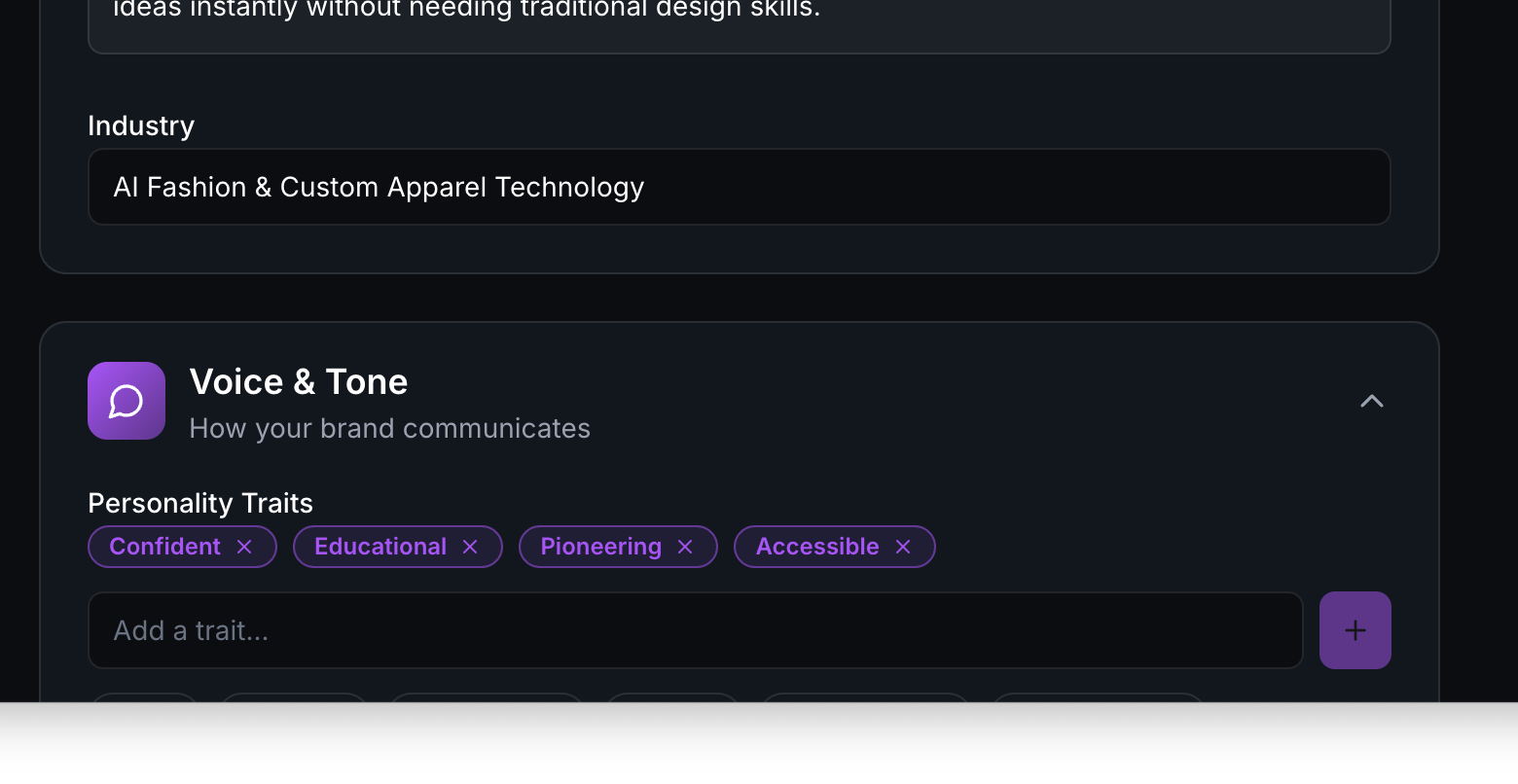Click the Accessible trait chip text

(x=817, y=547)
